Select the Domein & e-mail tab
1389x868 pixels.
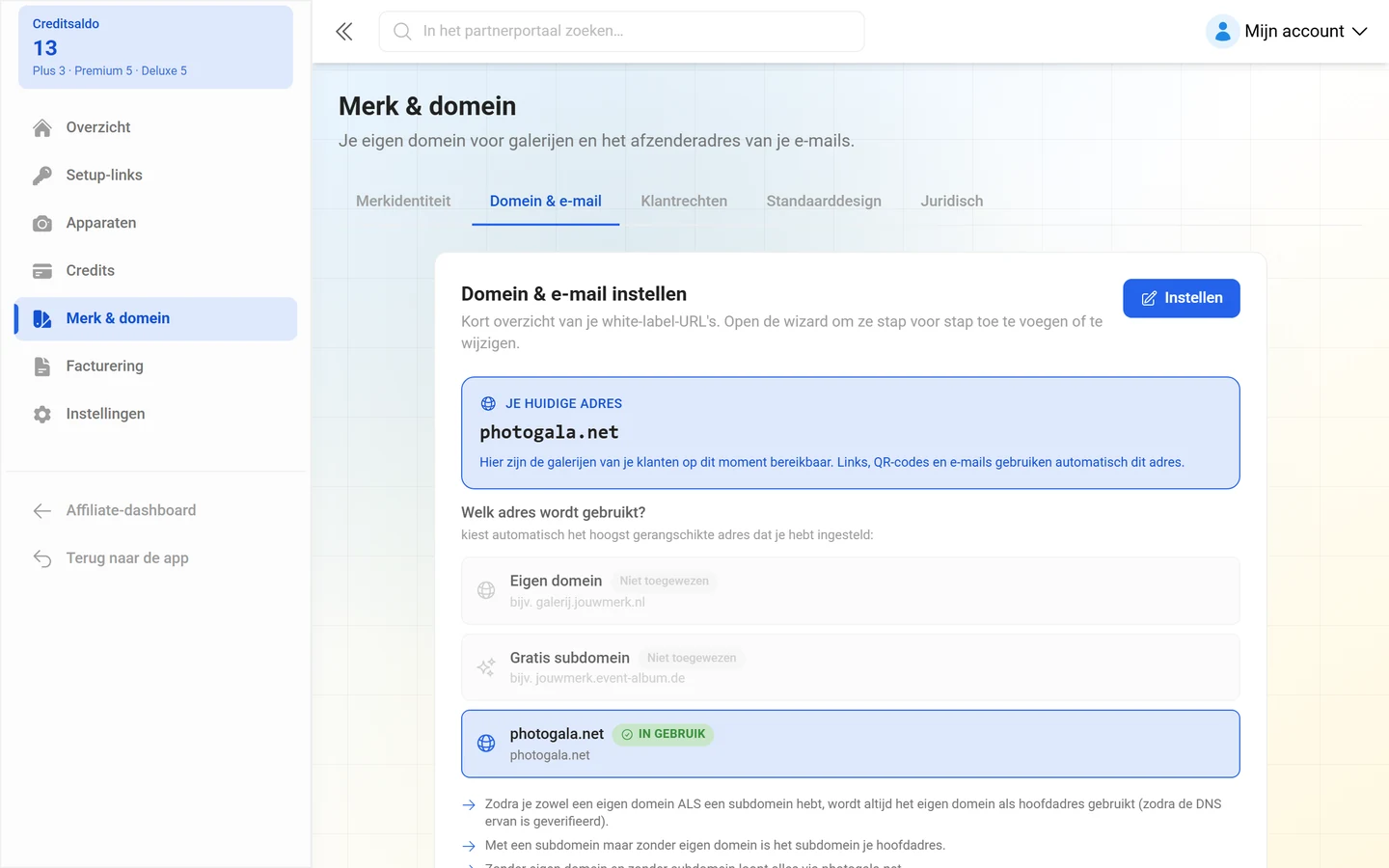tap(546, 201)
